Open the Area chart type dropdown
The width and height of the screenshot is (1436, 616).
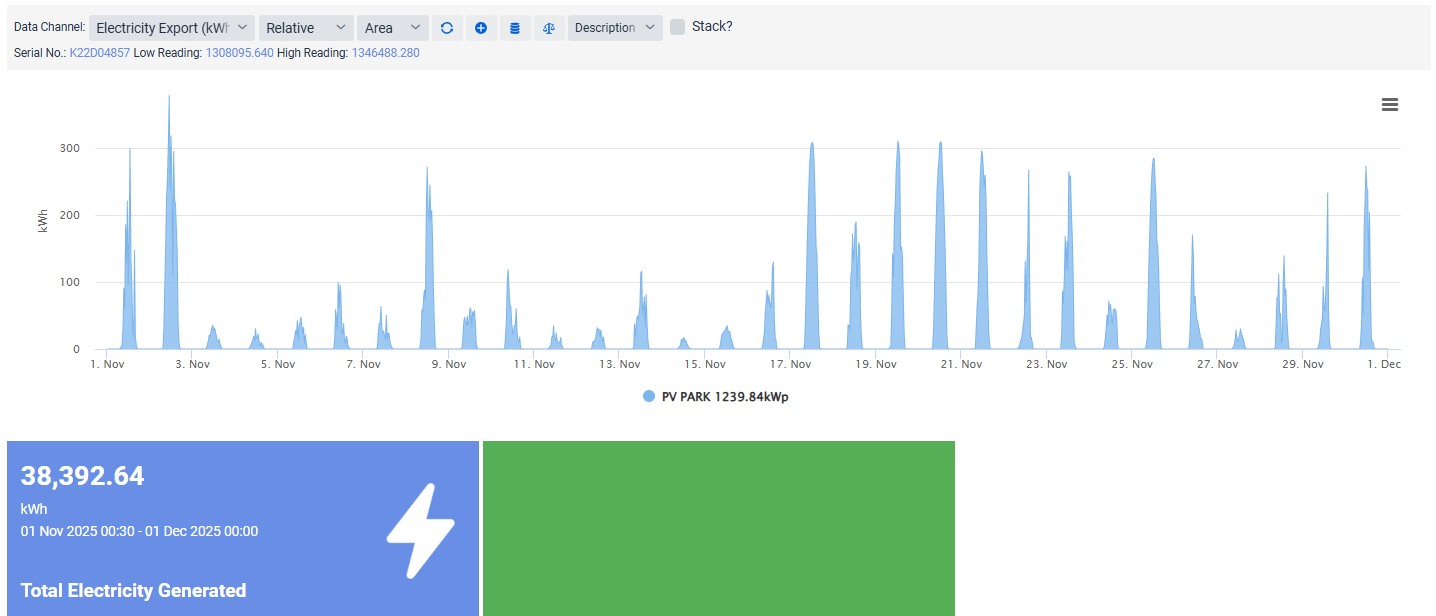(393, 28)
